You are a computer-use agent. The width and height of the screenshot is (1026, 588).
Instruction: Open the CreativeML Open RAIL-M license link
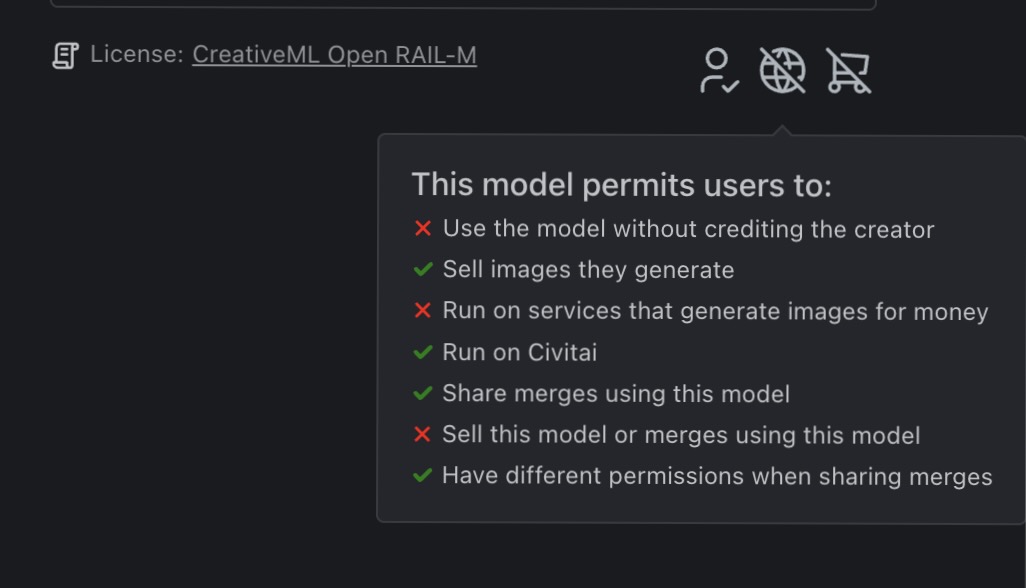coord(334,54)
